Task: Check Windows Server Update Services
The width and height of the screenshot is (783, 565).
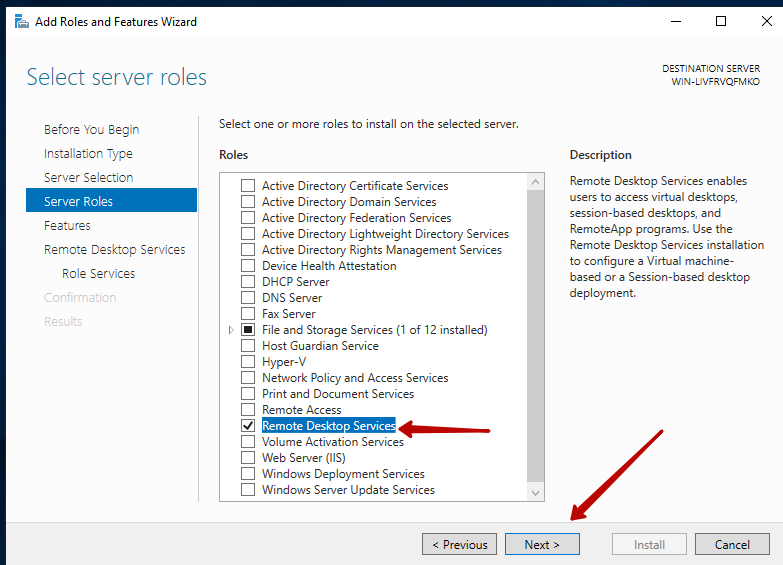Action: (x=248, y=490)
